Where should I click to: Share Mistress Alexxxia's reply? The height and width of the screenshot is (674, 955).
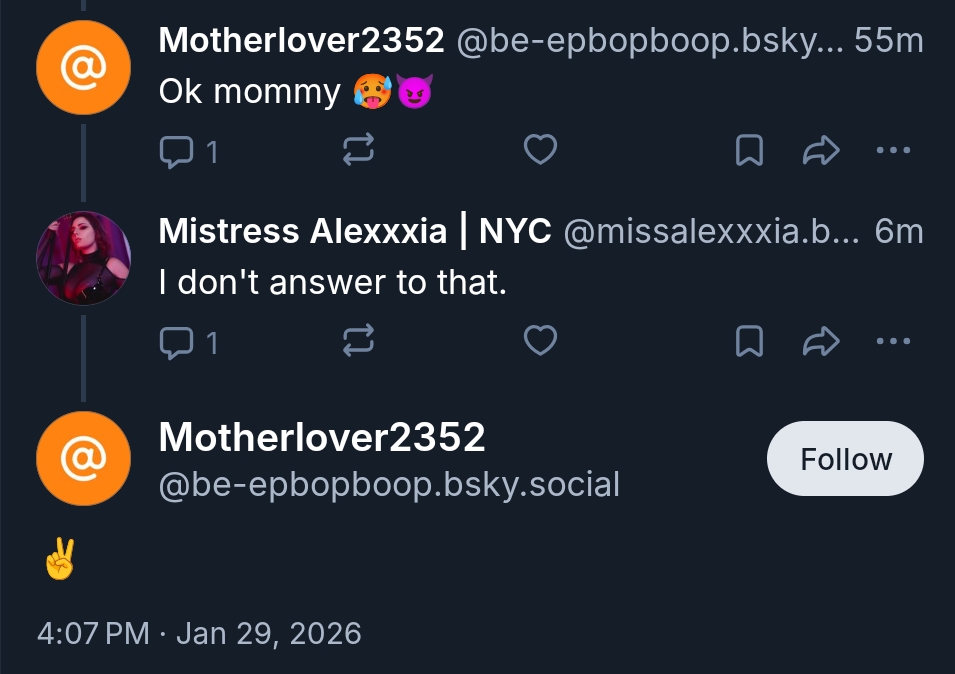[820, 343]
